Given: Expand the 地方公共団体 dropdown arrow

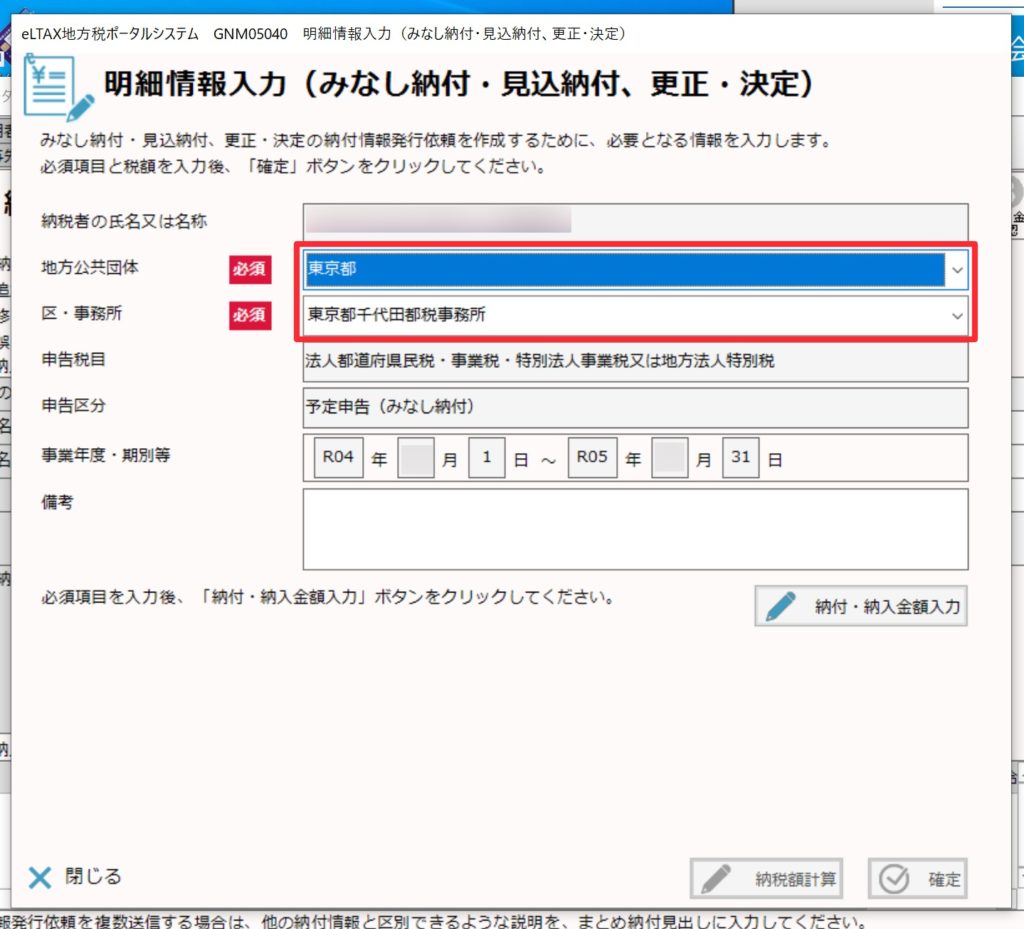Looking at the screenshot, I should pos(957,270).
